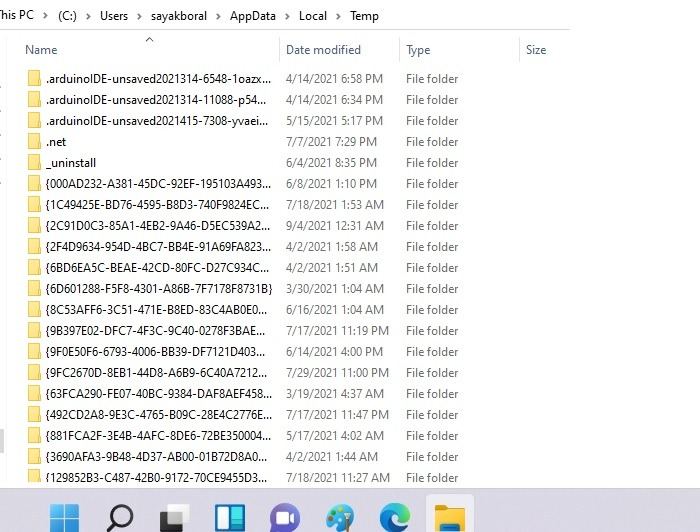Click folder icon of {2C91D0C3-85A1 row
This screenshot has width=700, height=532.
click(x=34, y=225)
